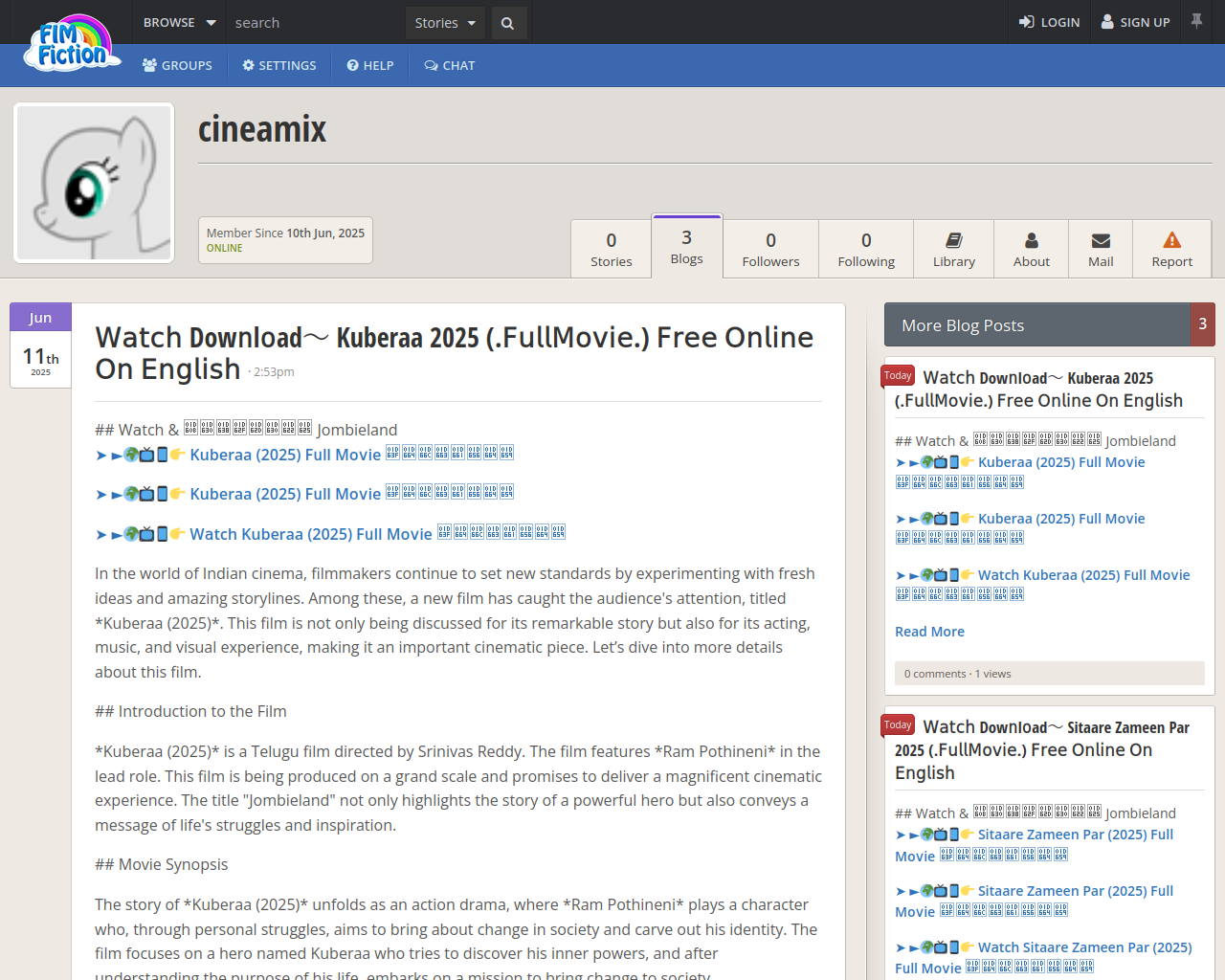1225x980 pixels.
Task: Open the Browse dropdown menu
Action: click(x=179, y=22)
